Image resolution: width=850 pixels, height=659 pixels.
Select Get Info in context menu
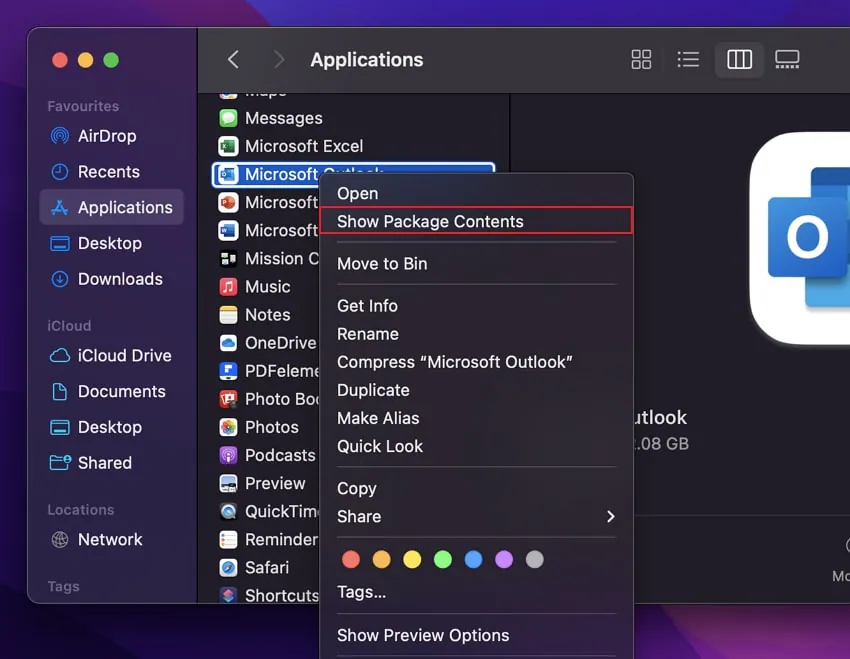pyautogui.click(x=476, y=306)
